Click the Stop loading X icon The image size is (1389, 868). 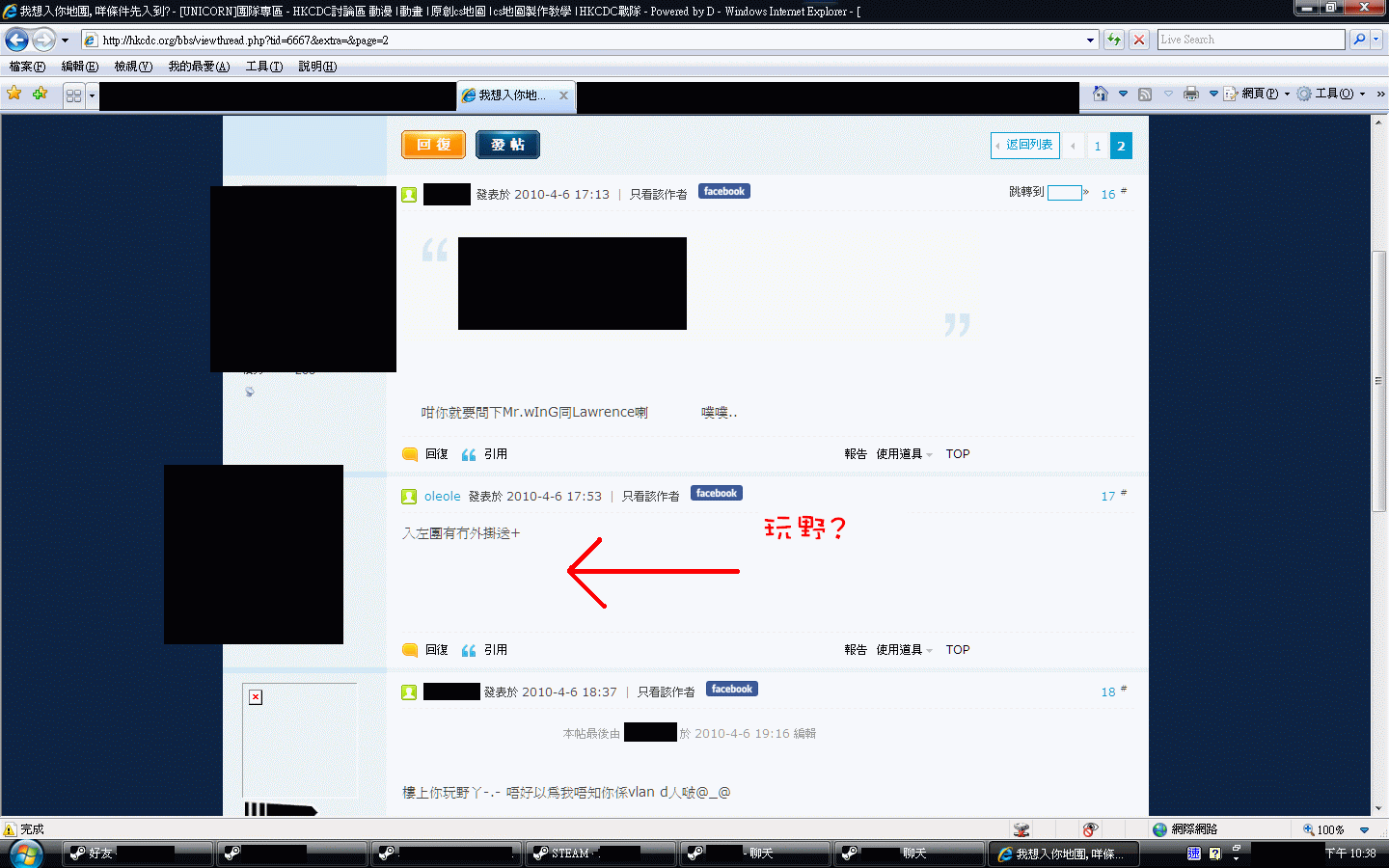[x=1139, y=40]
